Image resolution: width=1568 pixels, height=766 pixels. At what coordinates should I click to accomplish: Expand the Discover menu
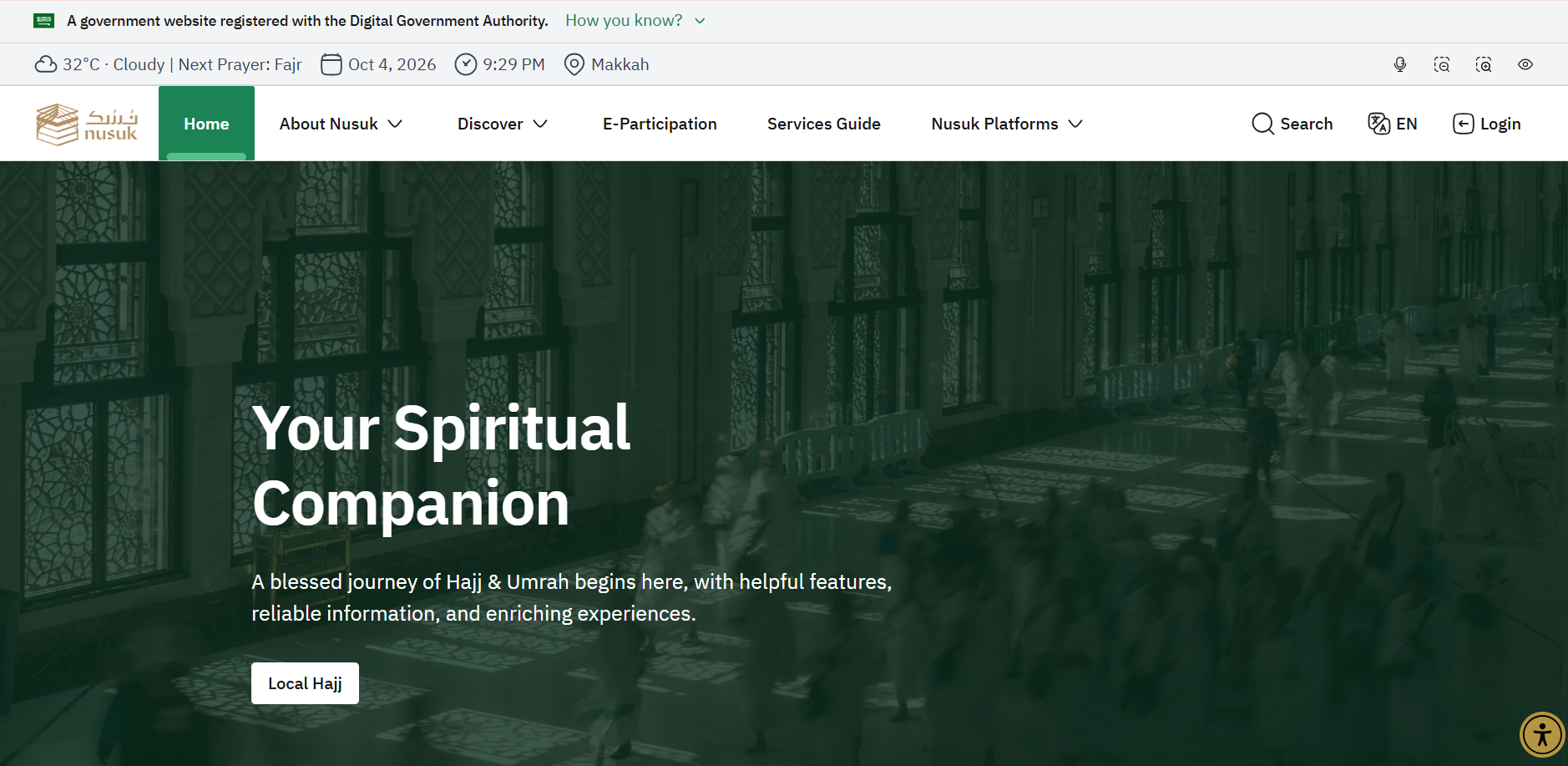click(x=503, y=124)
